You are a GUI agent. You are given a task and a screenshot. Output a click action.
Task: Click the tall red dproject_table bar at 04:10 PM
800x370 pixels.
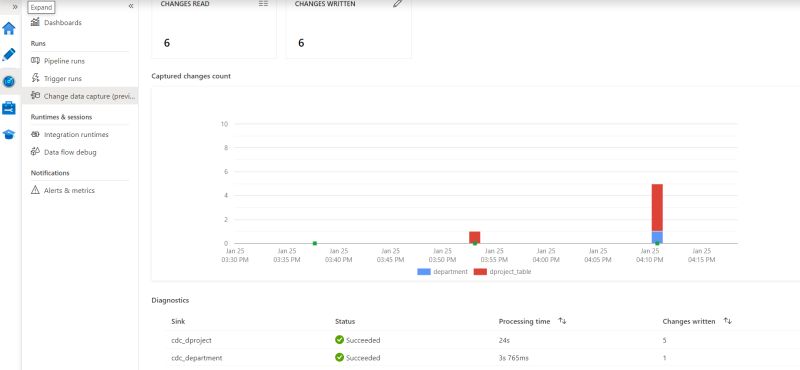pyautogui.click(x=657, y=208)
